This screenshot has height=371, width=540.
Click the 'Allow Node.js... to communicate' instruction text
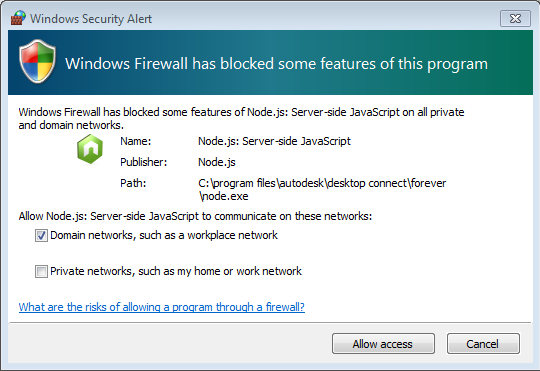(195, 216)
